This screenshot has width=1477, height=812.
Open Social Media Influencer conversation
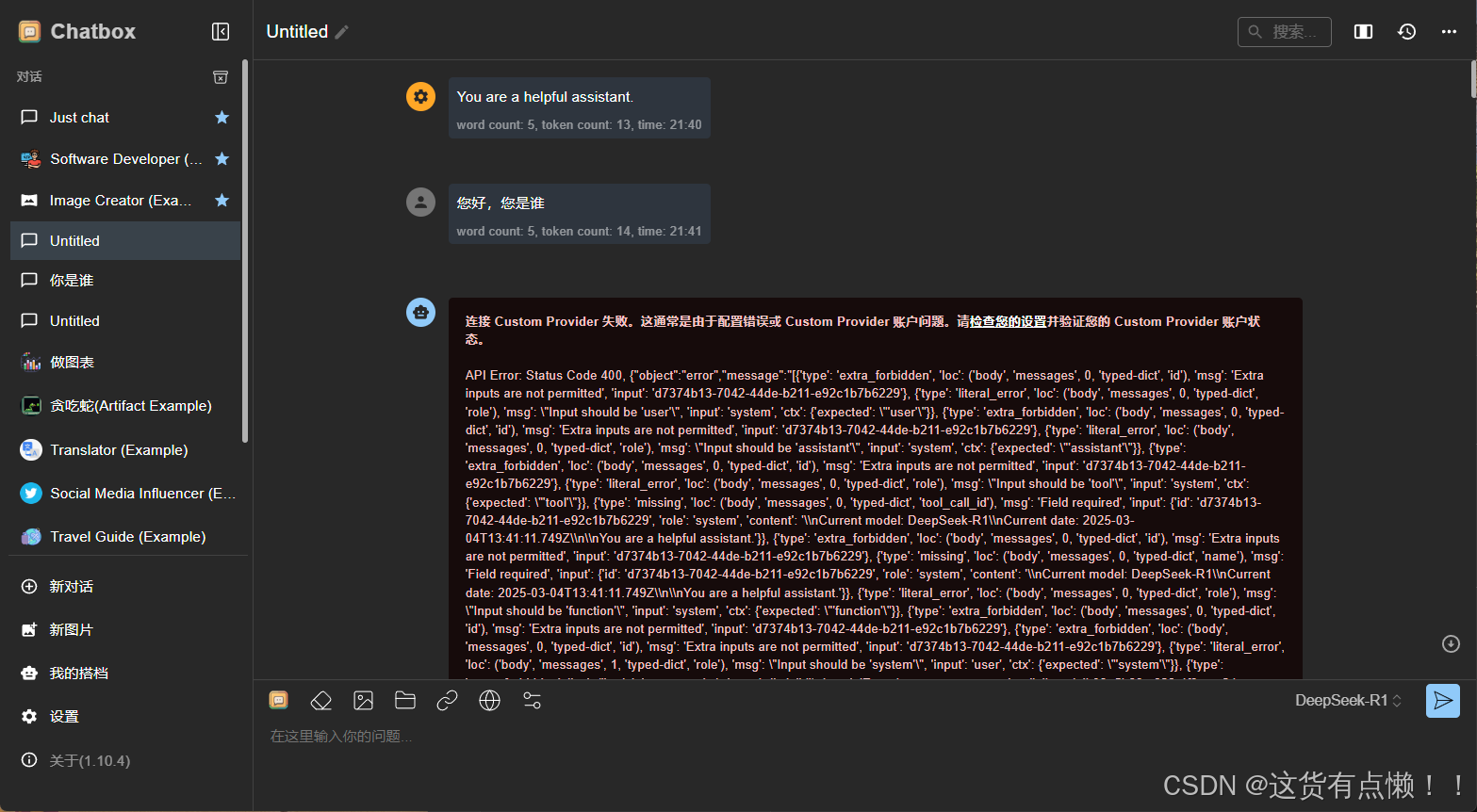click(x=125, y=494)
